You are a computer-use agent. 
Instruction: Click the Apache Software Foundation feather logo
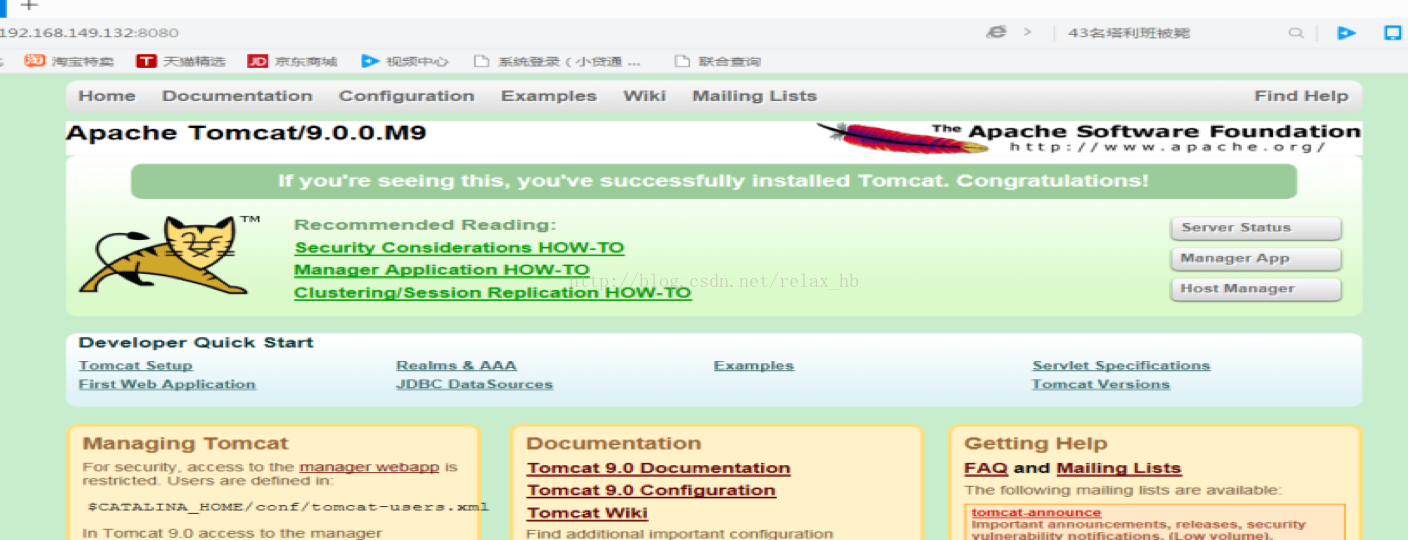point(1088,138)
